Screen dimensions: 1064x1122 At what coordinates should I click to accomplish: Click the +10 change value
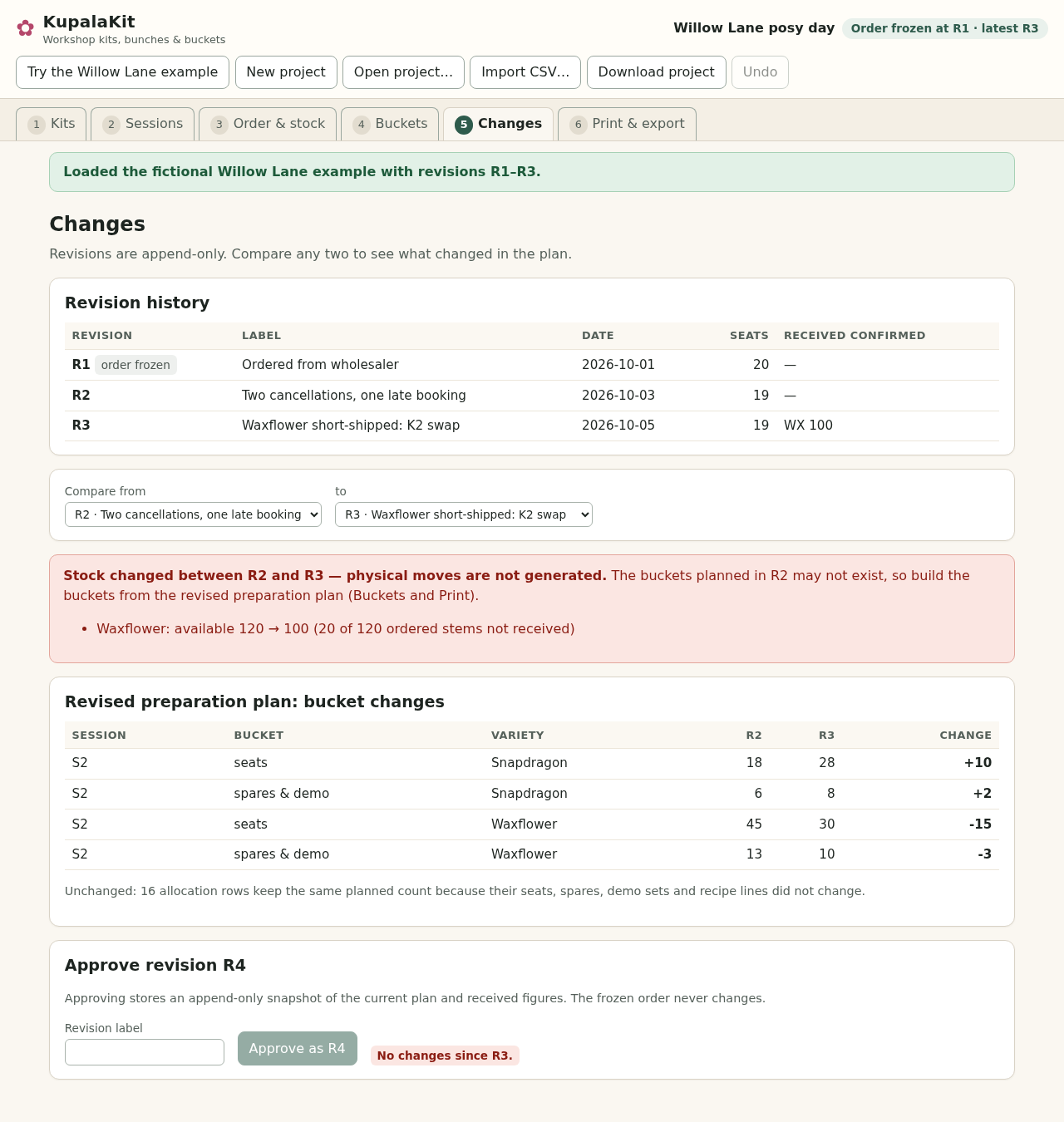978,763
